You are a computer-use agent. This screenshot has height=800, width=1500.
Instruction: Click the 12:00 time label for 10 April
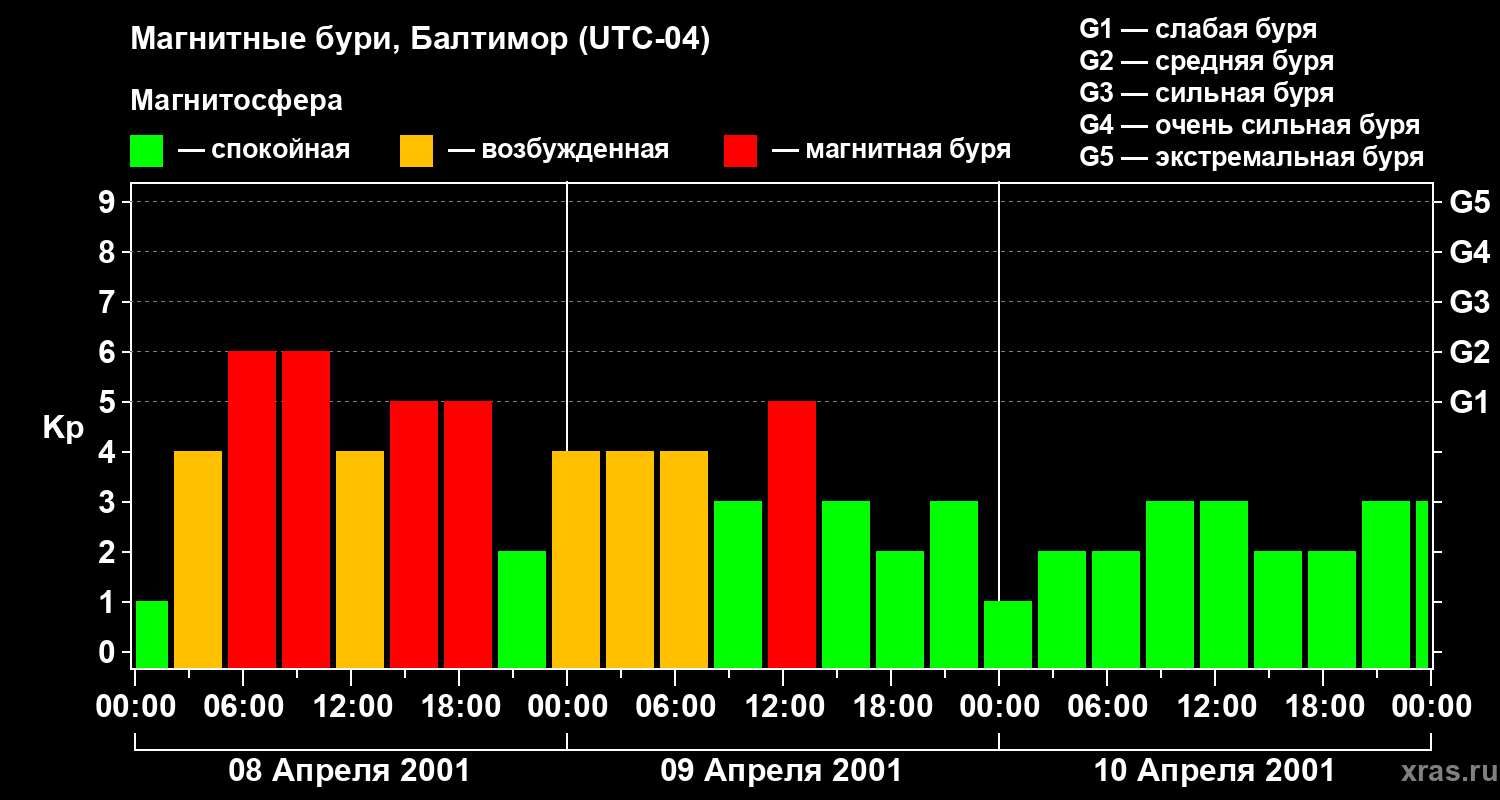pyautogui.click(x=1215, y=707)
